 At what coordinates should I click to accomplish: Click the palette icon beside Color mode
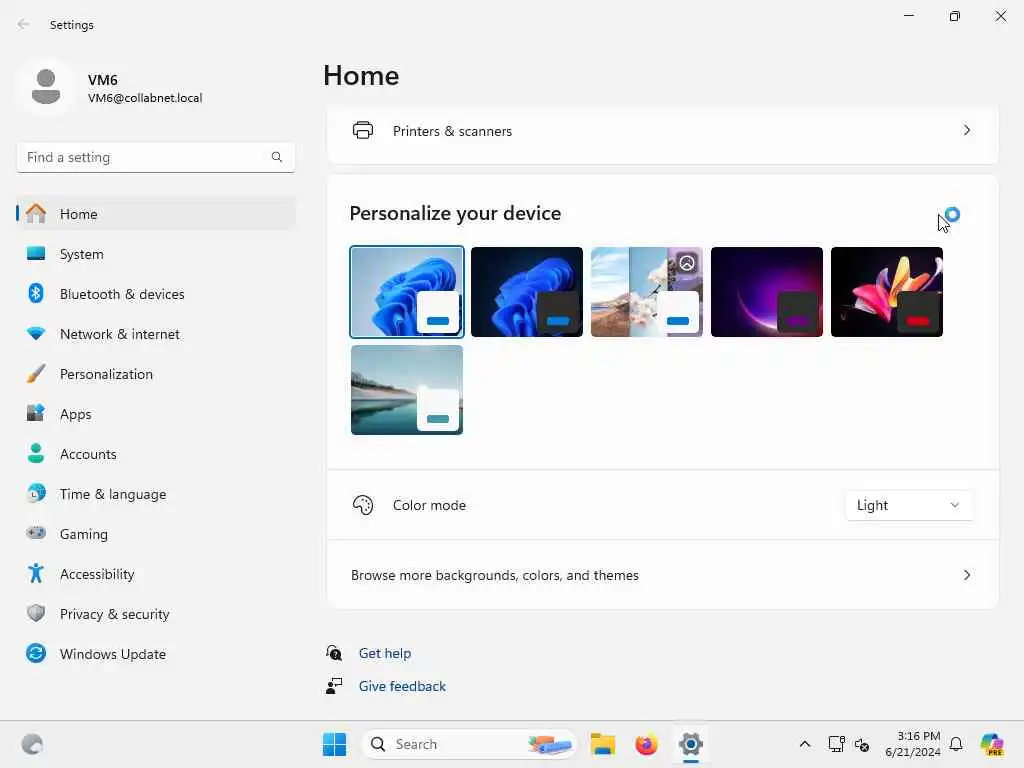pyautogui.click(x=363, y=505)
